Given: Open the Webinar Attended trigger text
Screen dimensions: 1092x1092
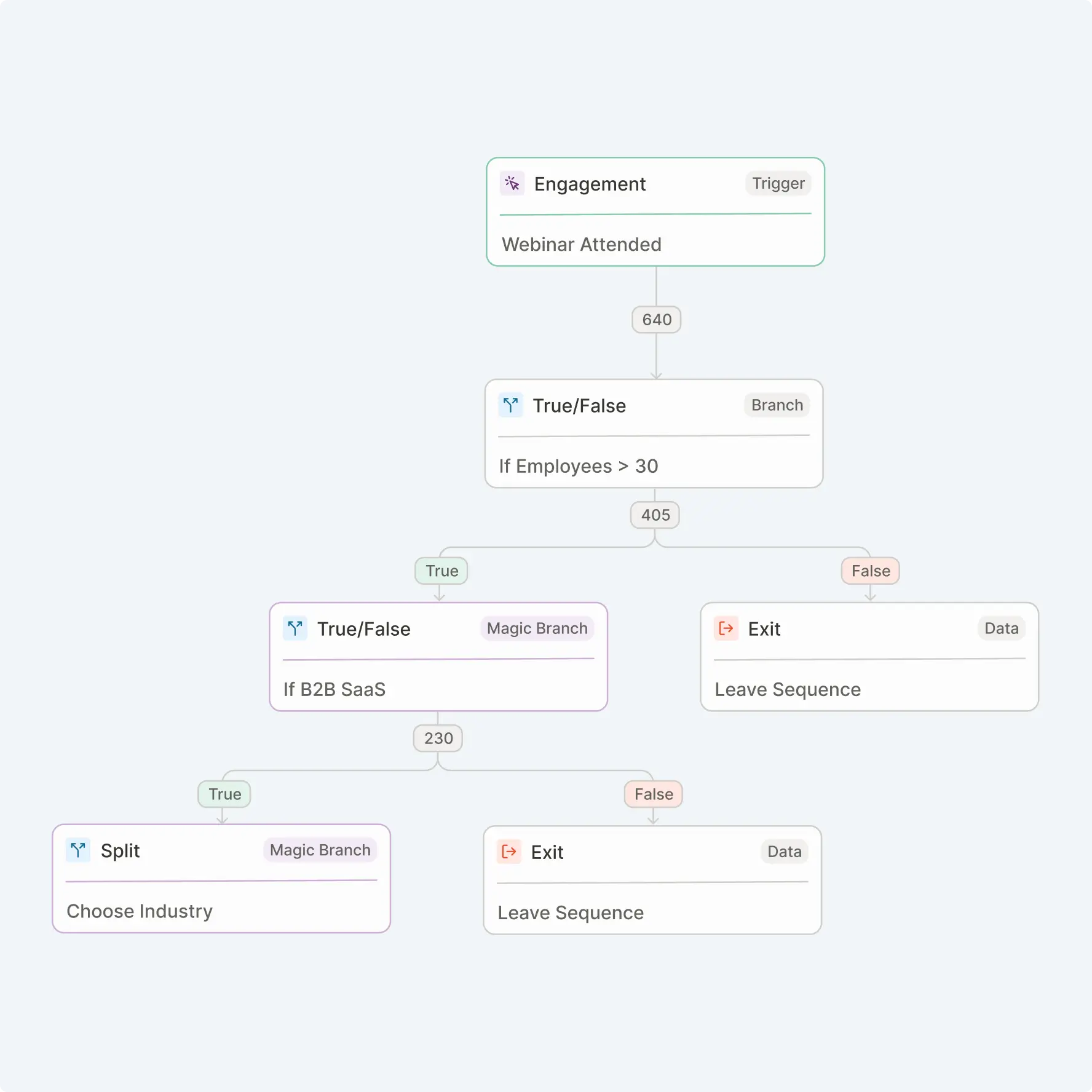Looking at the screenshot, I should (x=582, y=245).
